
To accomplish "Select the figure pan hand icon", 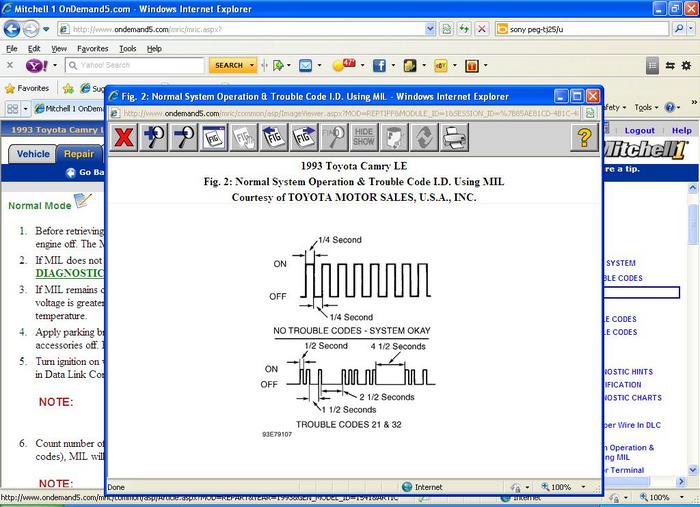I will click(244, 137).
